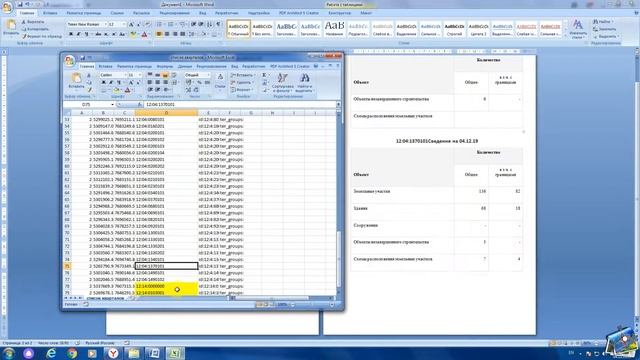The image size is (640, 360).
Task: Click the Excel Name Box field
Action: click(89, 104)
